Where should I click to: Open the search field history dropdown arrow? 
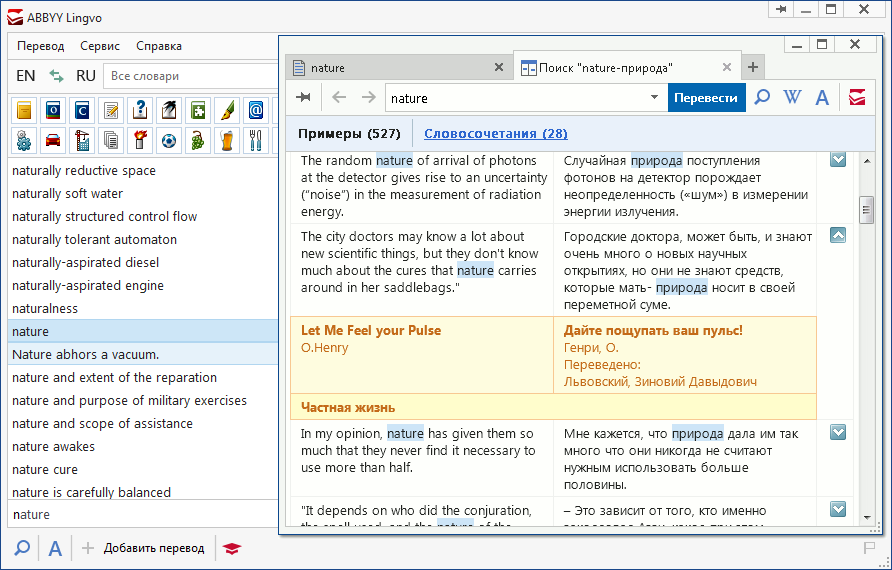(654, 97)
